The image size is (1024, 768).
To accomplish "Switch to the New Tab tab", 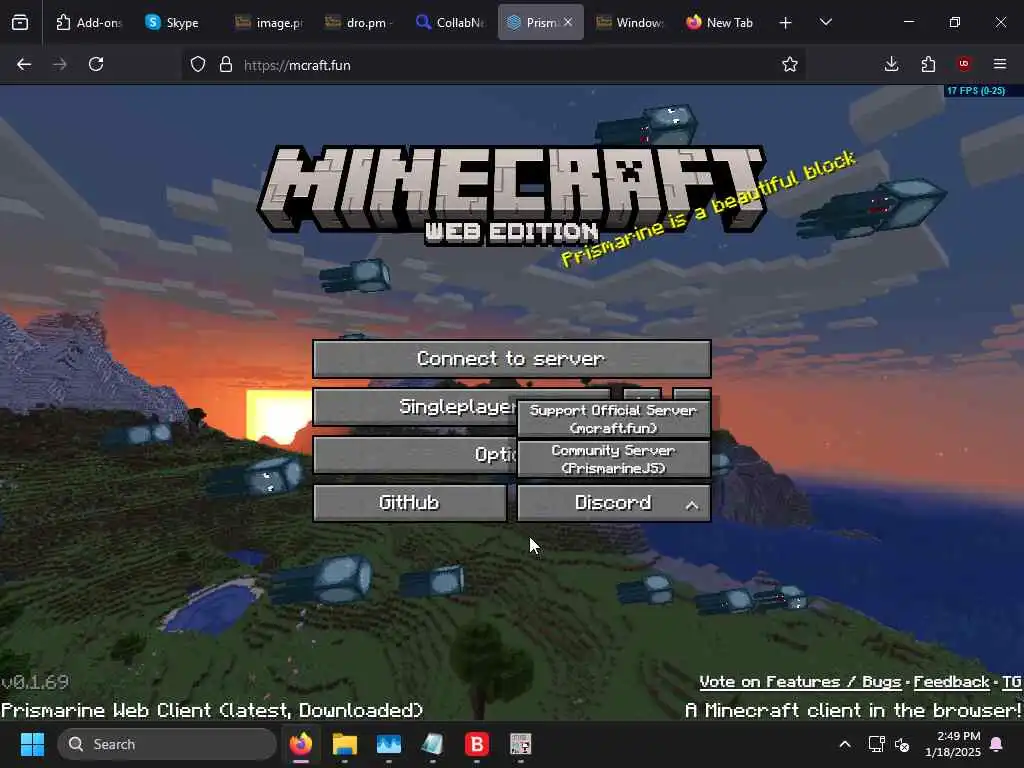I will 720,22.
